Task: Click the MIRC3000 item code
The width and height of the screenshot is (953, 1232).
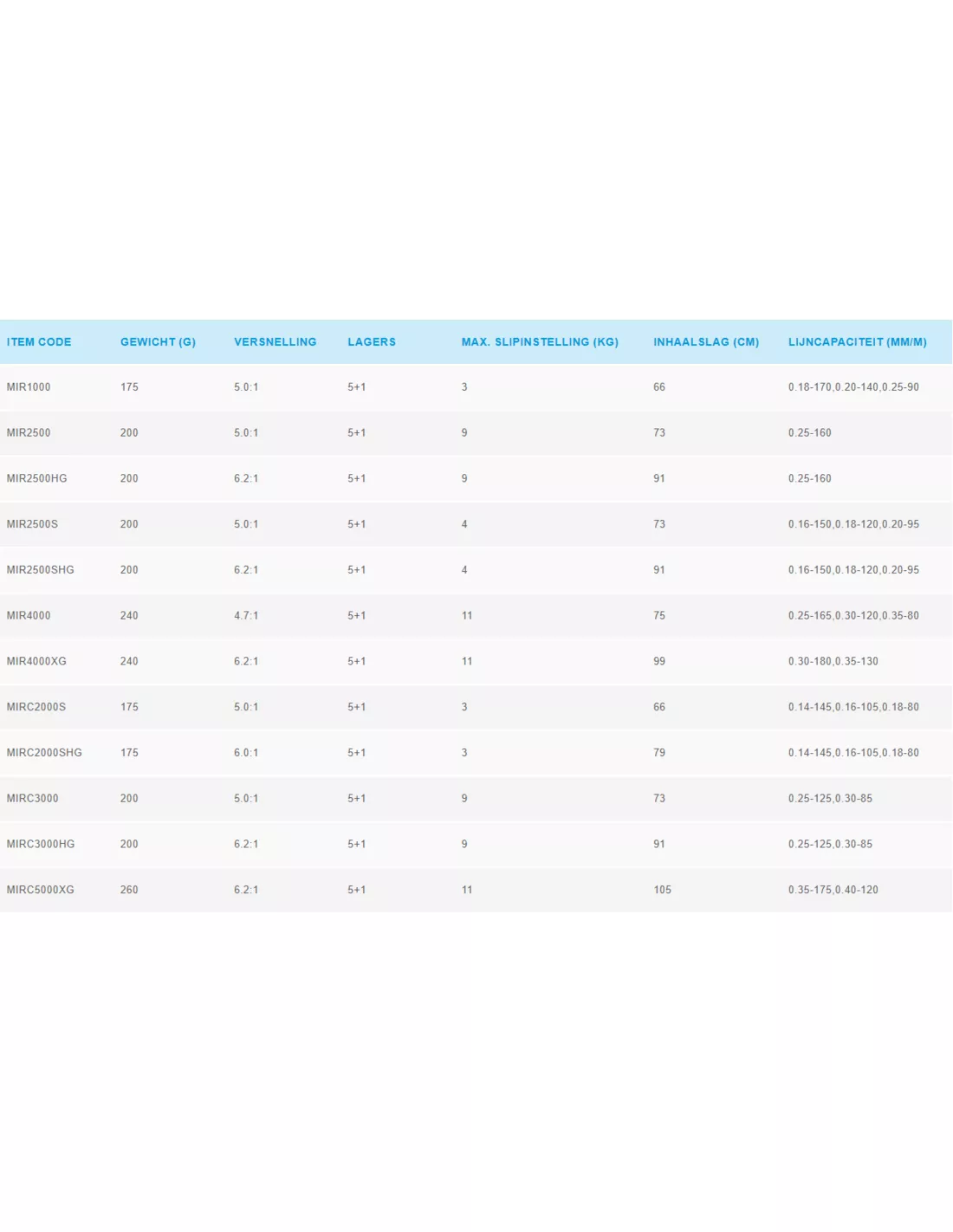Action: click(x=32, y=799)
